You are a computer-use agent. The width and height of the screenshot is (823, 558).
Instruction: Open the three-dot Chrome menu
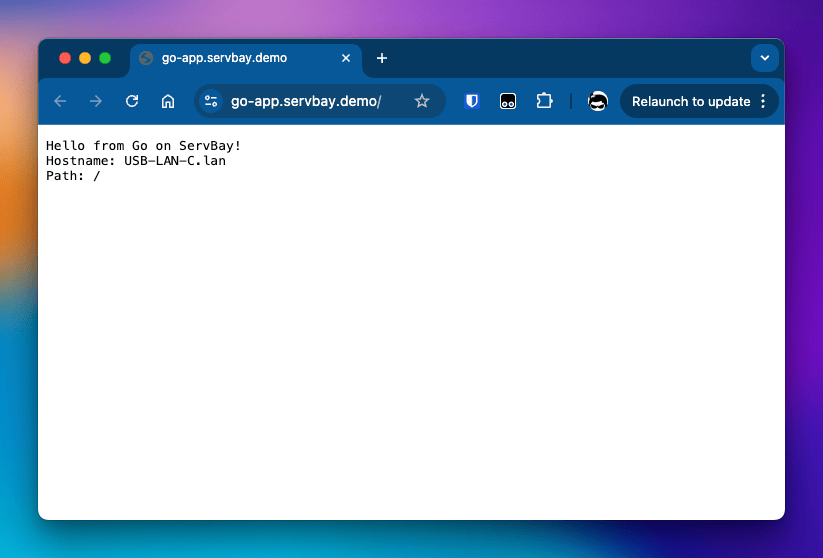764,101
